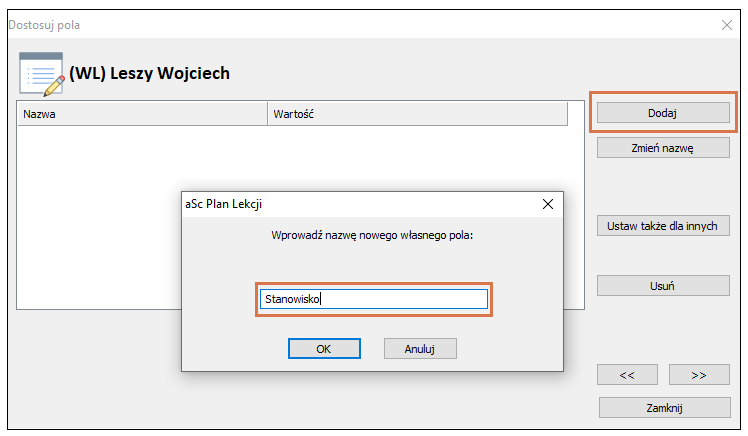Click the (WL) Leszy Wojciech heading

[149, 73]
